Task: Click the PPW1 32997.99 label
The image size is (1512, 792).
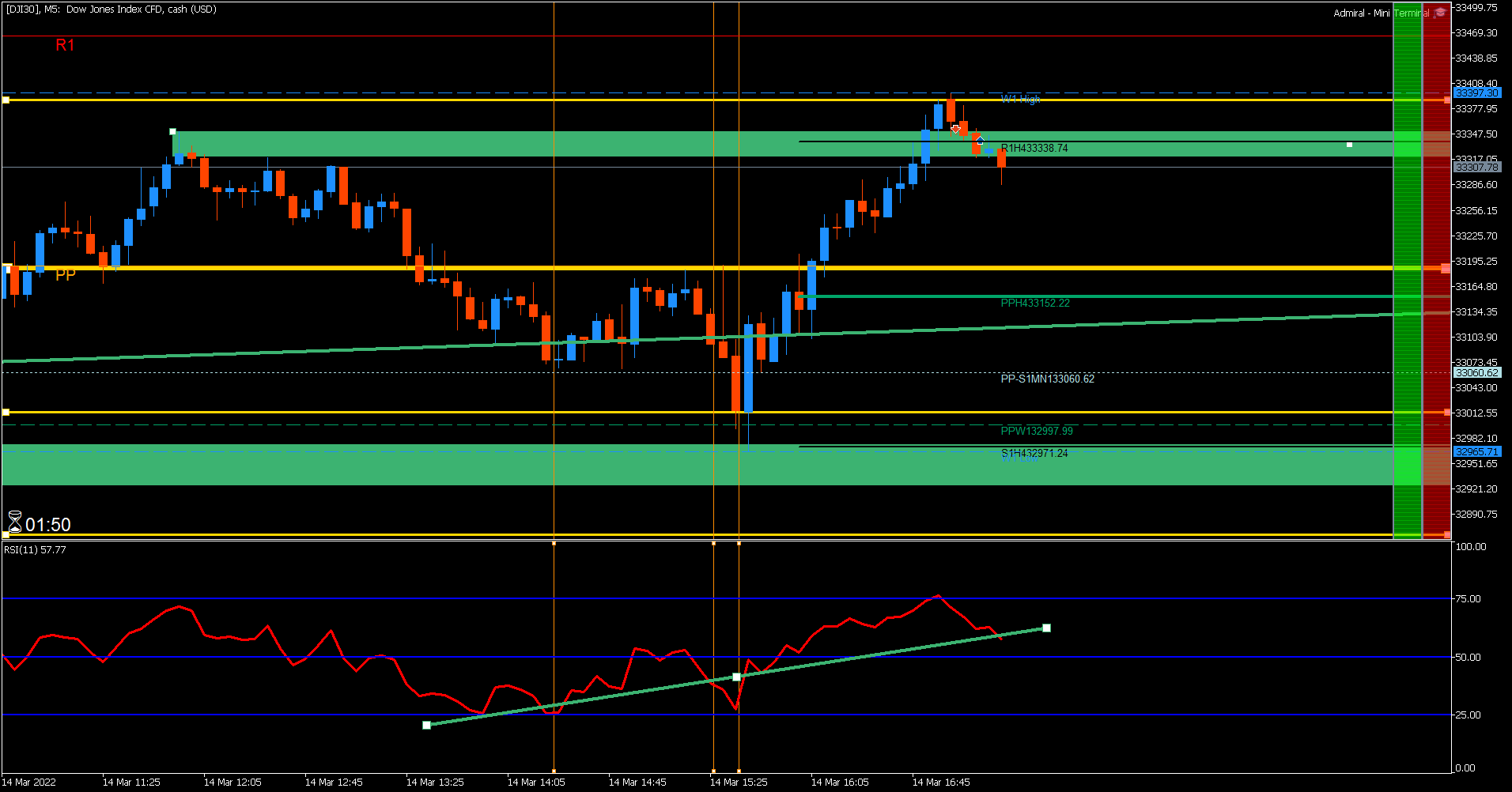Action: (1037, 431)
